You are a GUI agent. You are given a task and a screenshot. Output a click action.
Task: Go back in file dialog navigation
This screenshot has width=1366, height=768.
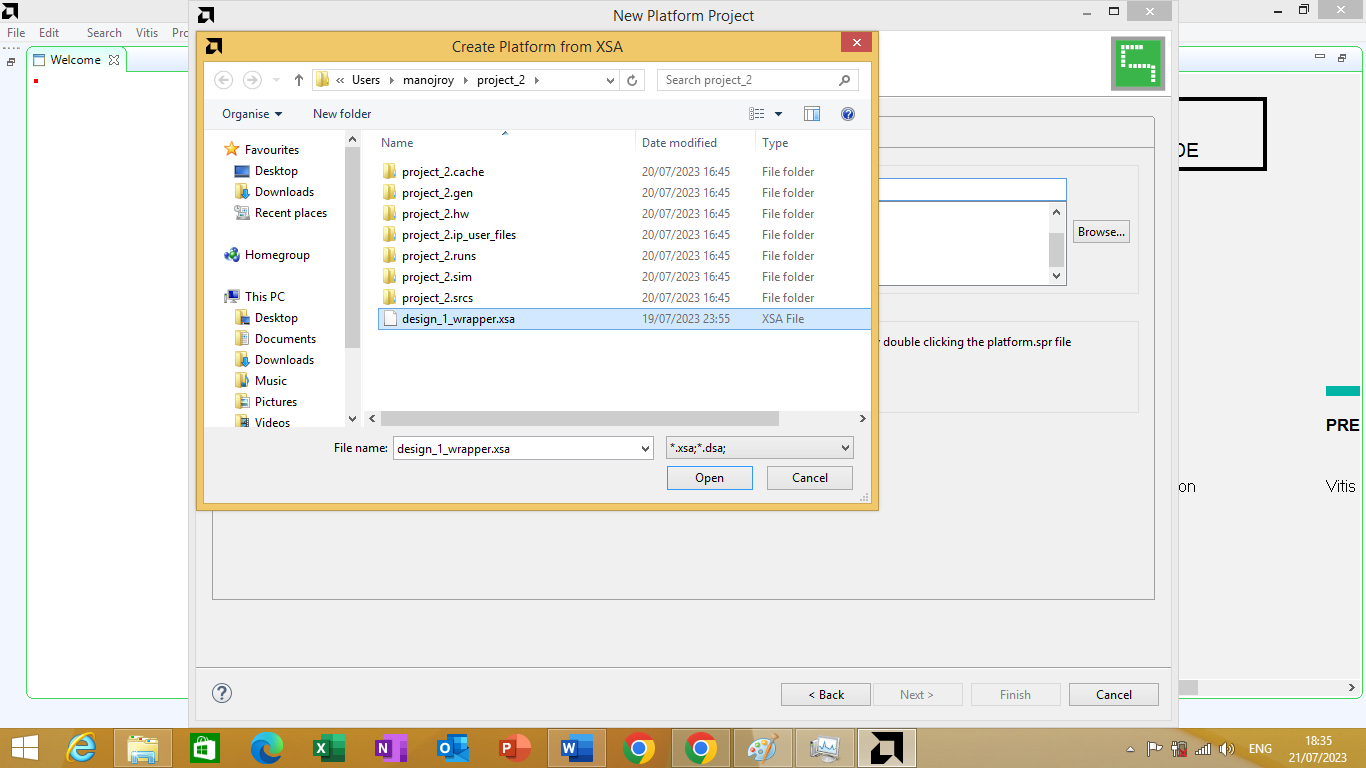[x=224, y=80]
